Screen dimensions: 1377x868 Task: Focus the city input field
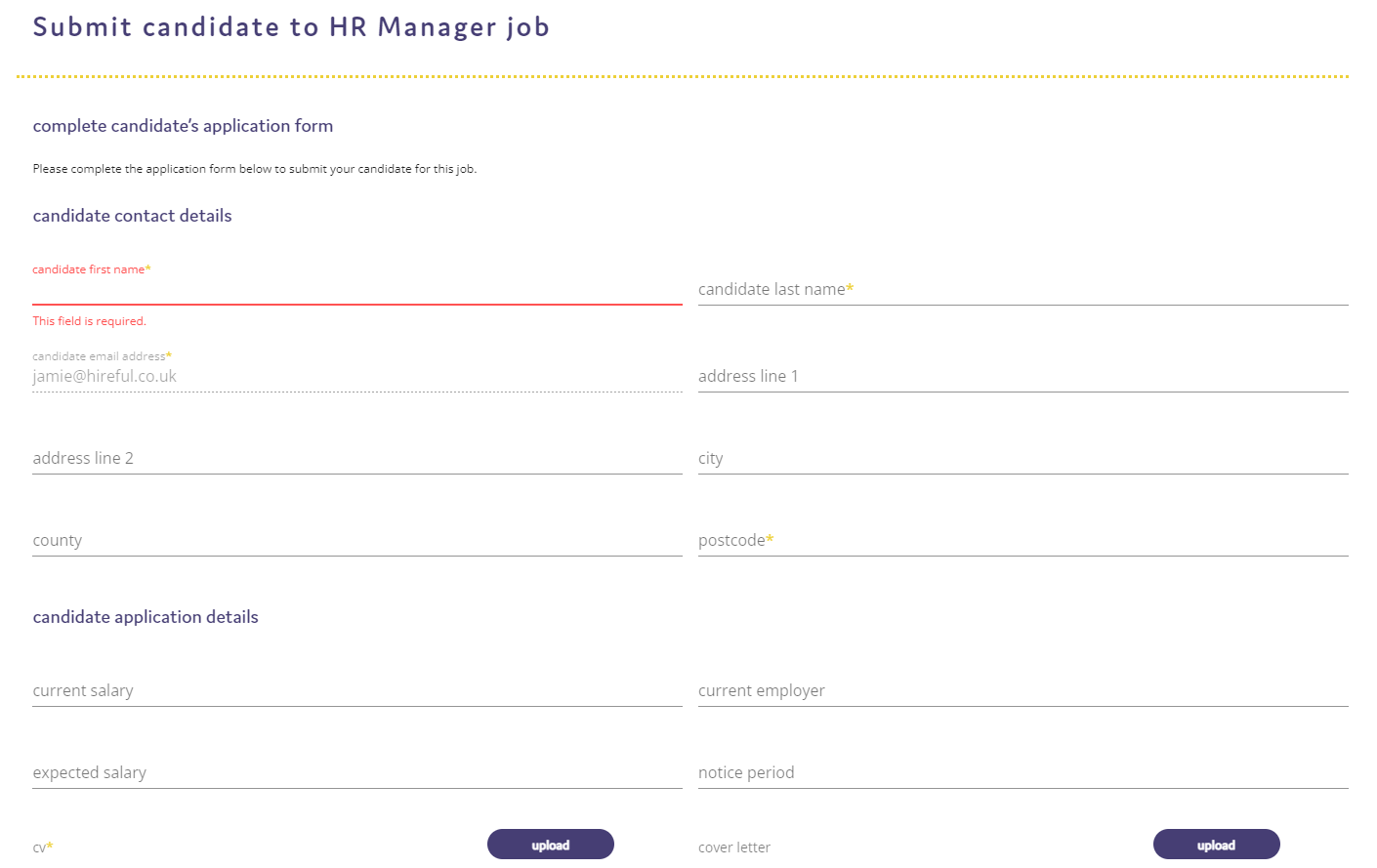click(1022, 459)
